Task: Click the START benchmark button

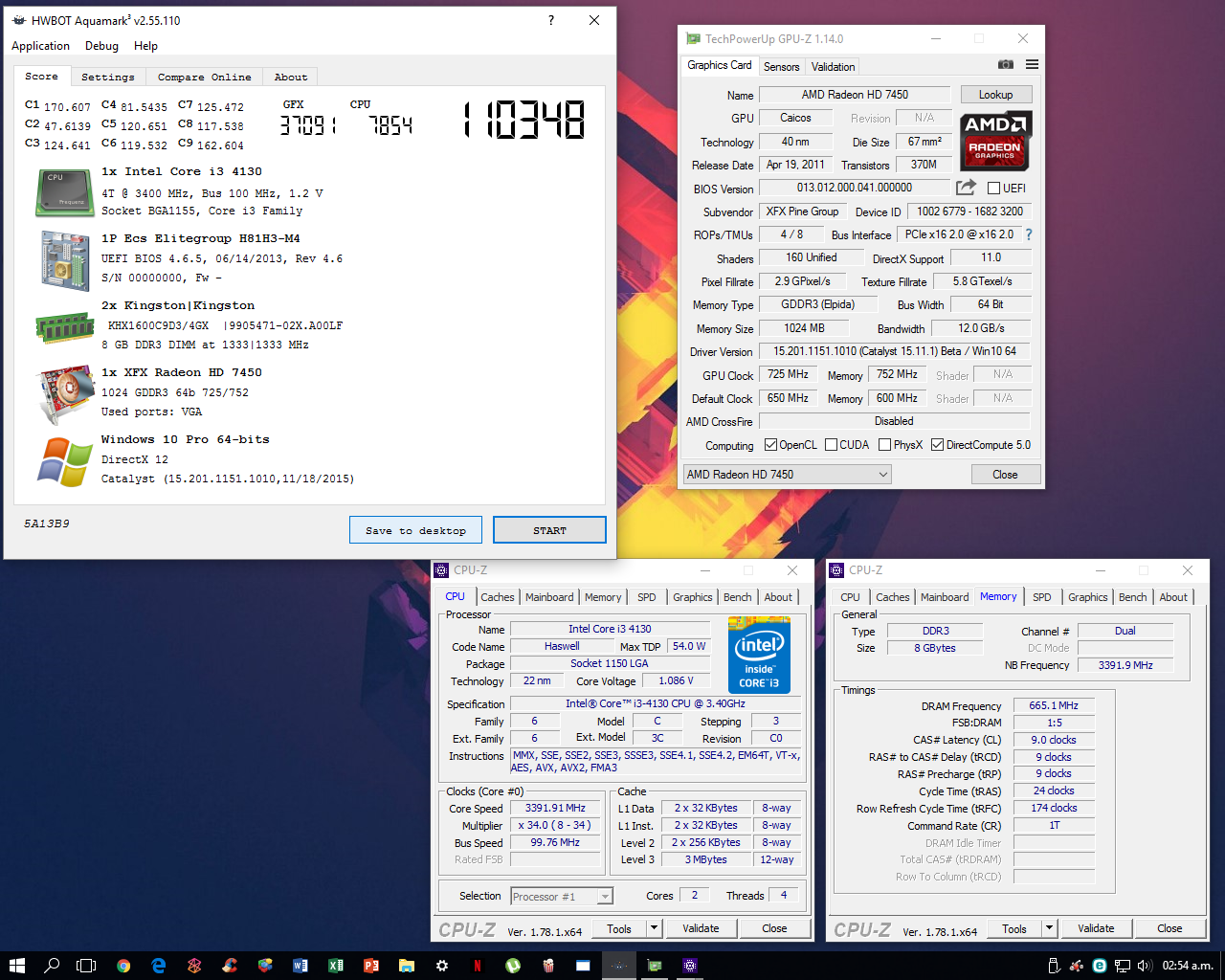Action: pyautogui.click(x=549, y=530)
